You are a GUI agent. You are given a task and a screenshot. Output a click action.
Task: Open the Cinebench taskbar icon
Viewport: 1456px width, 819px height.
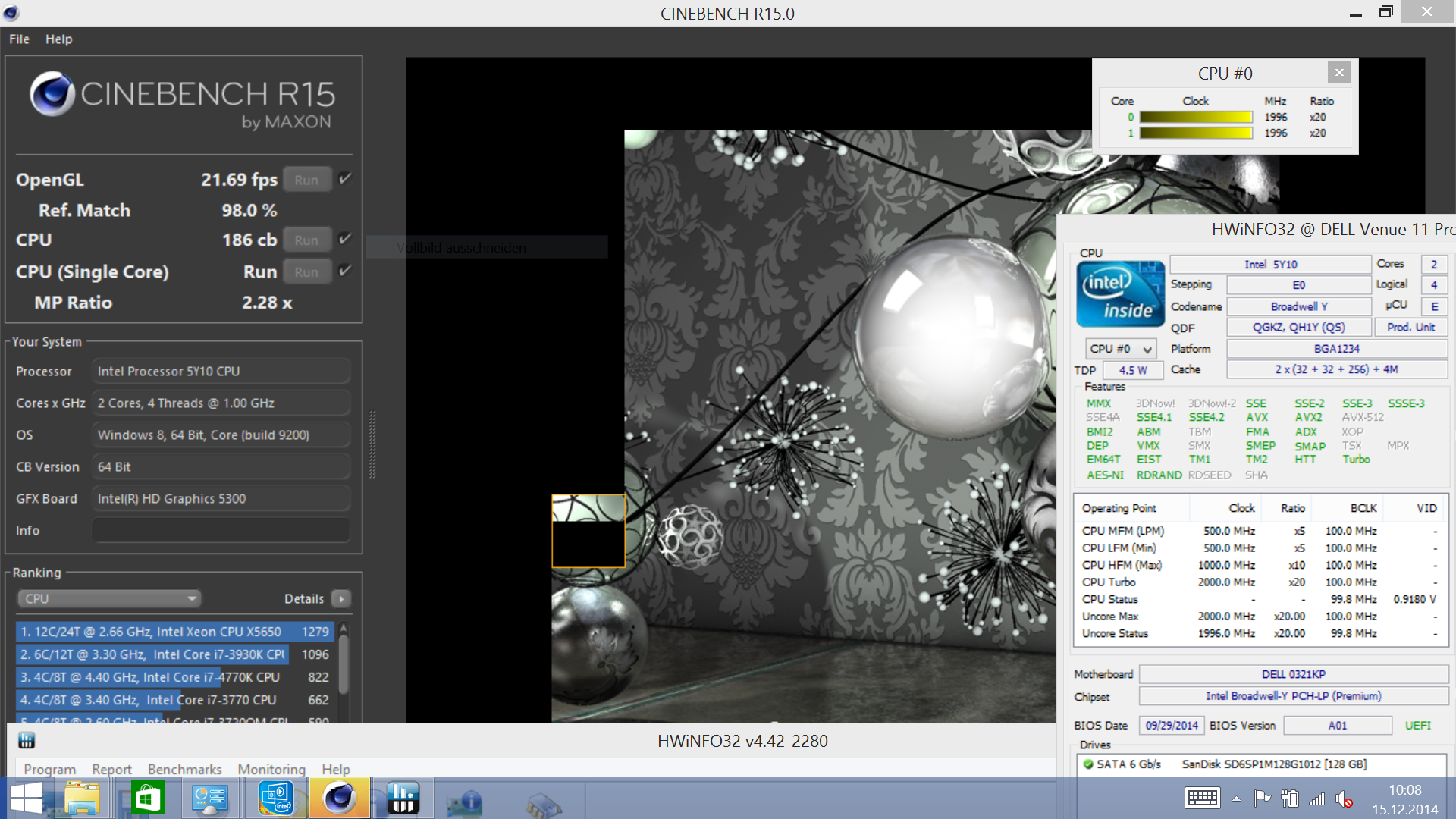339,798
